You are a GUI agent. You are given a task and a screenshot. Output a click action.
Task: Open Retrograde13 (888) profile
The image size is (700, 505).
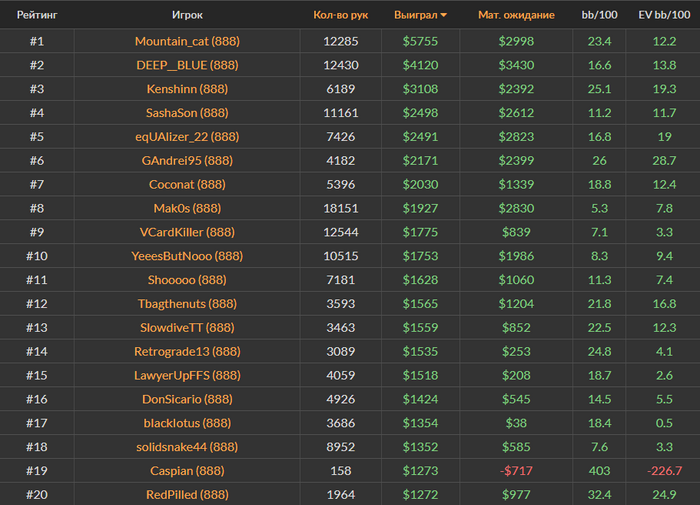187,351
